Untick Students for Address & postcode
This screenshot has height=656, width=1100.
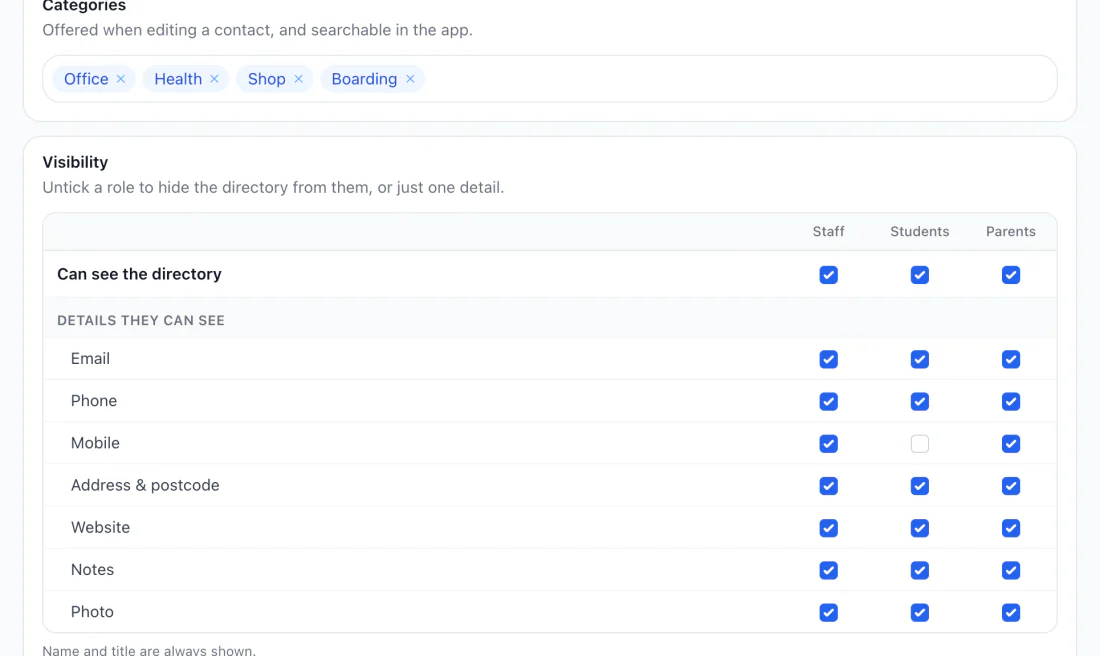(920, 486)
